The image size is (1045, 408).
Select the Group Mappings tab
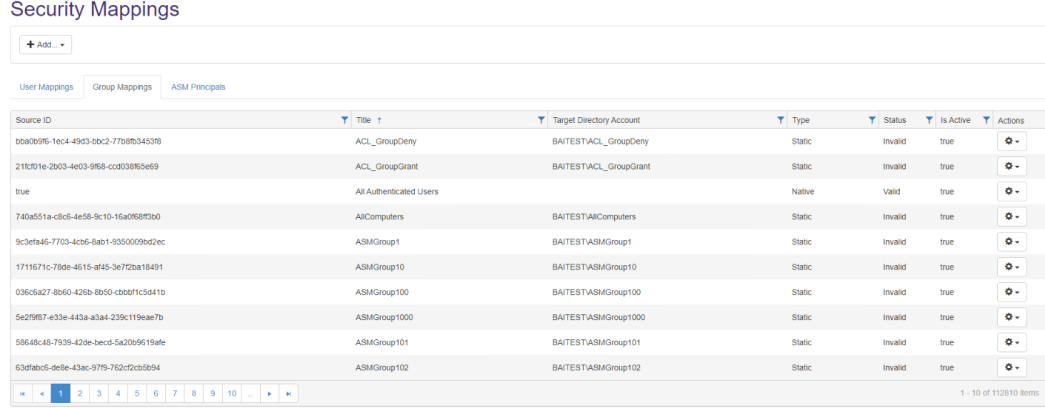122,87
